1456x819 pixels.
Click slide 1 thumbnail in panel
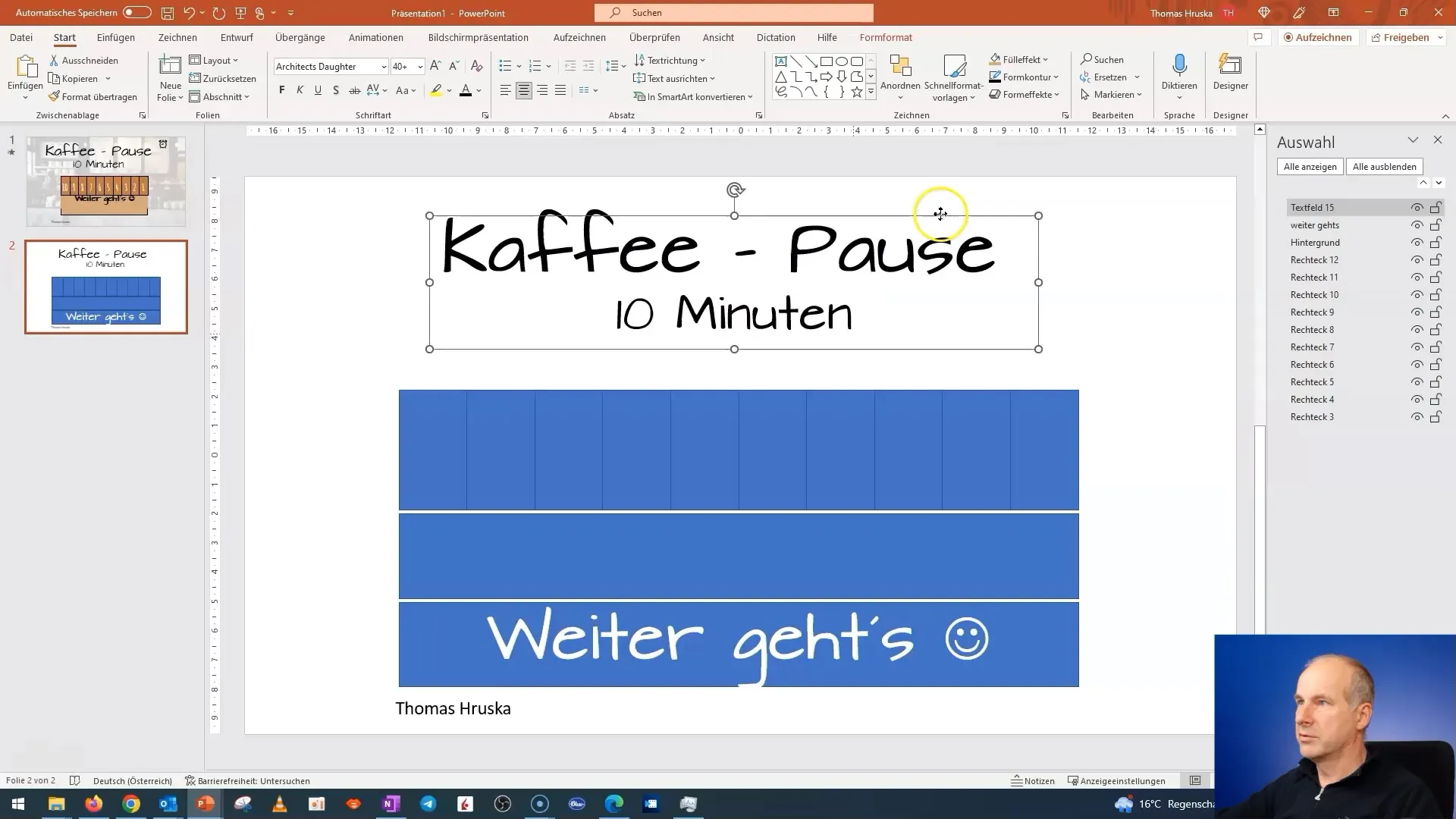[104, 176]
